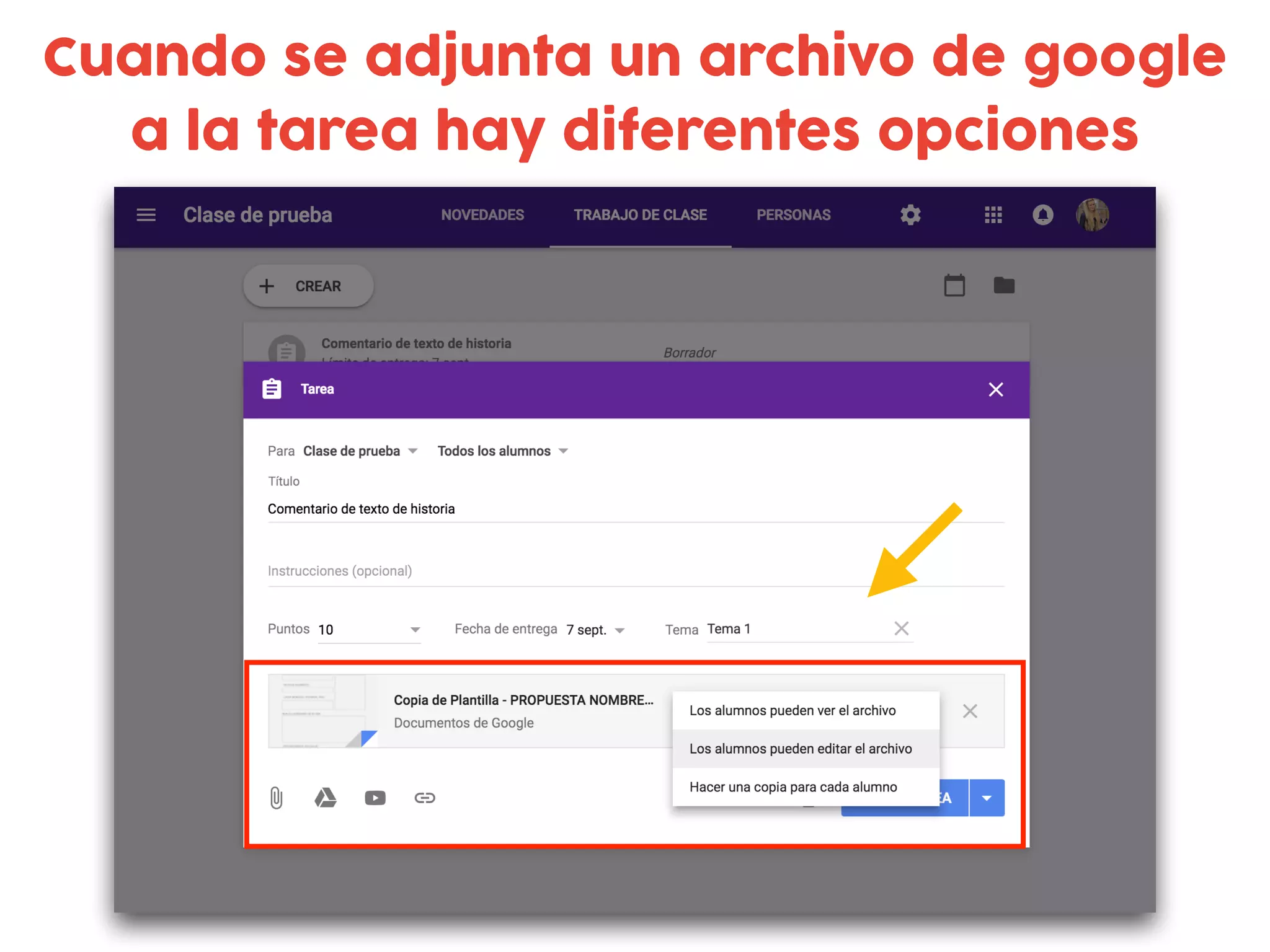This screenshot has width=1270, height=952.
Task: Open class settings gear icon
Action: coord(910,215)
